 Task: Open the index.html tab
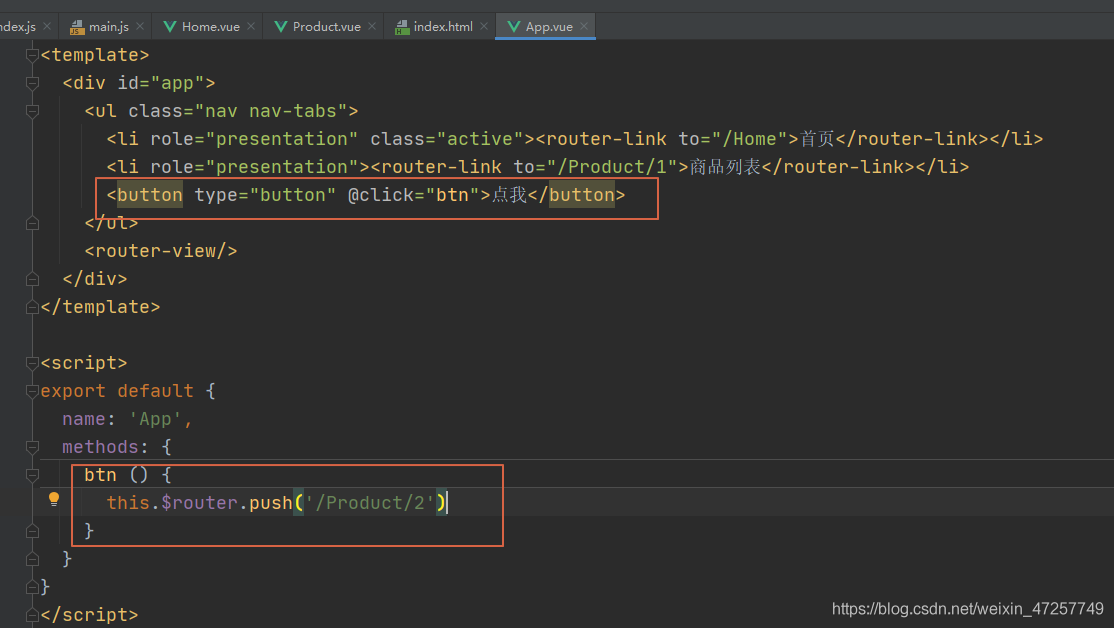tap(443, 26)
